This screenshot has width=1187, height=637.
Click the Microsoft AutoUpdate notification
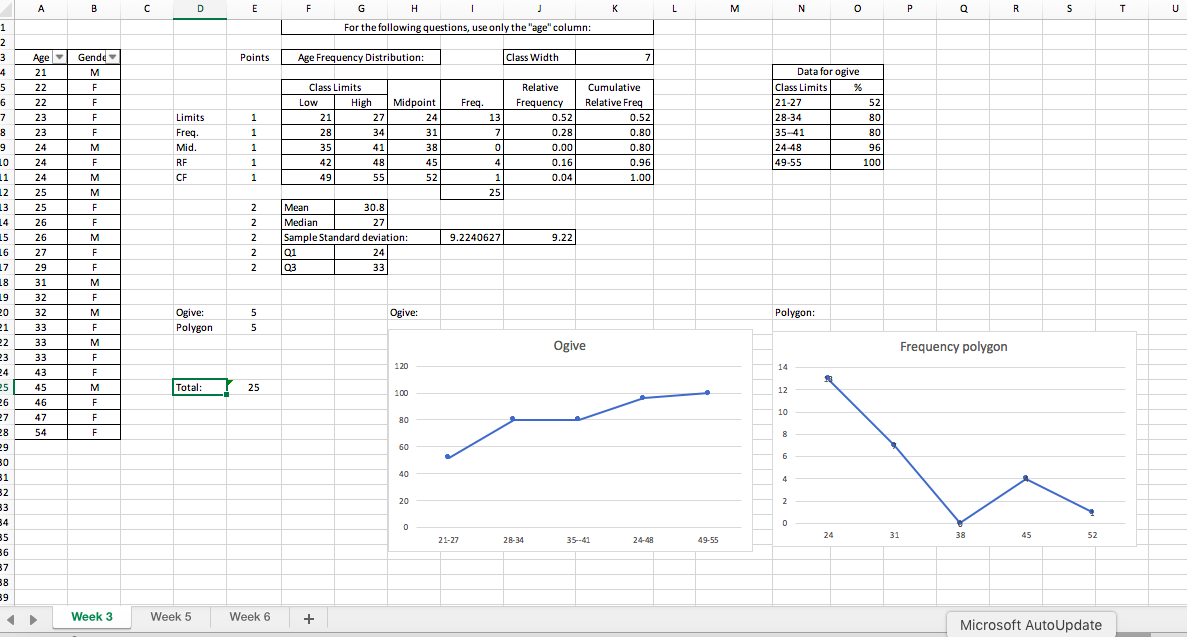click(x=1031, y=624)
